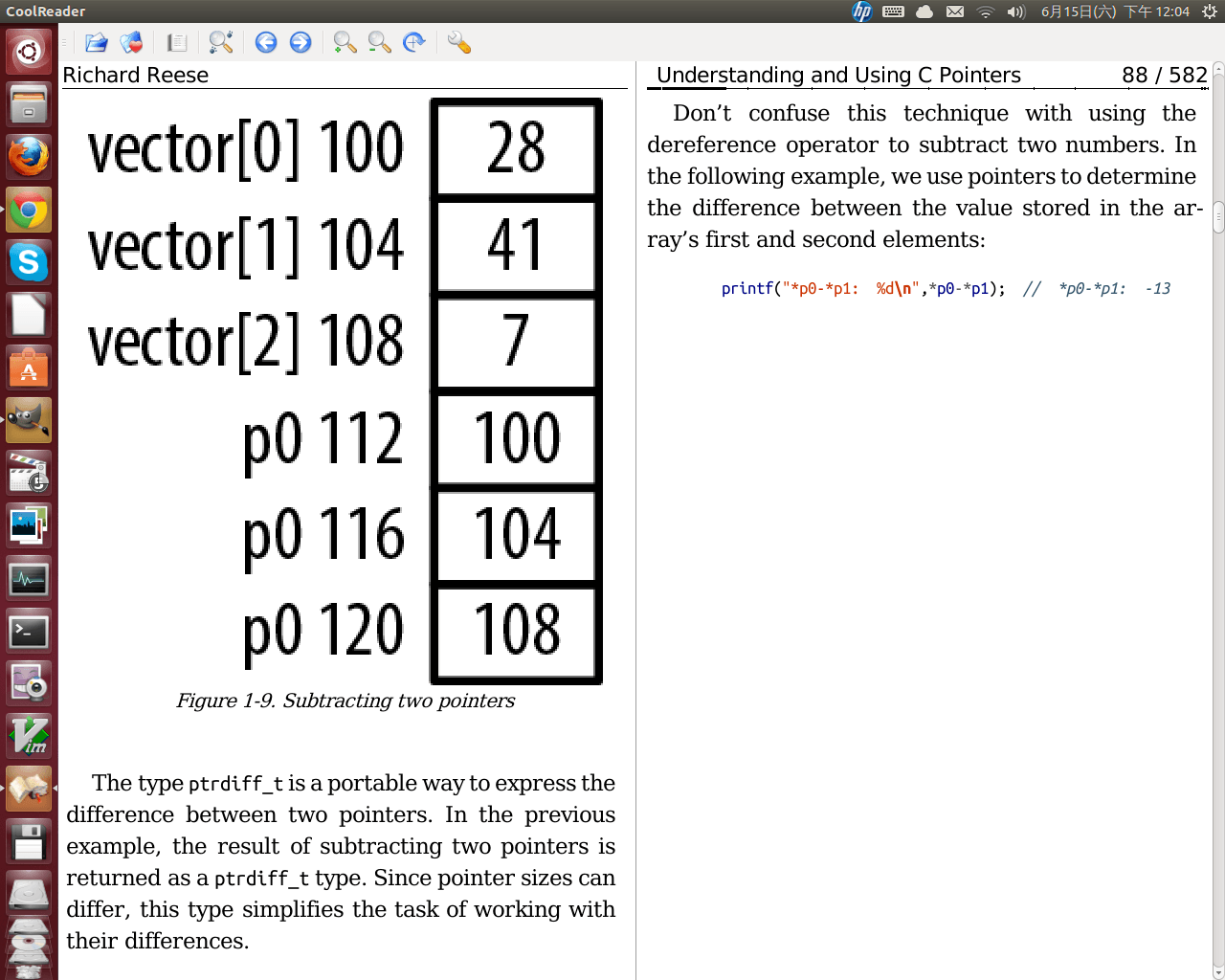This screenshot has width=1225, height=980.
Task: Click the rotate view icon
Action: pyautogui.click(x=413, y=42)
